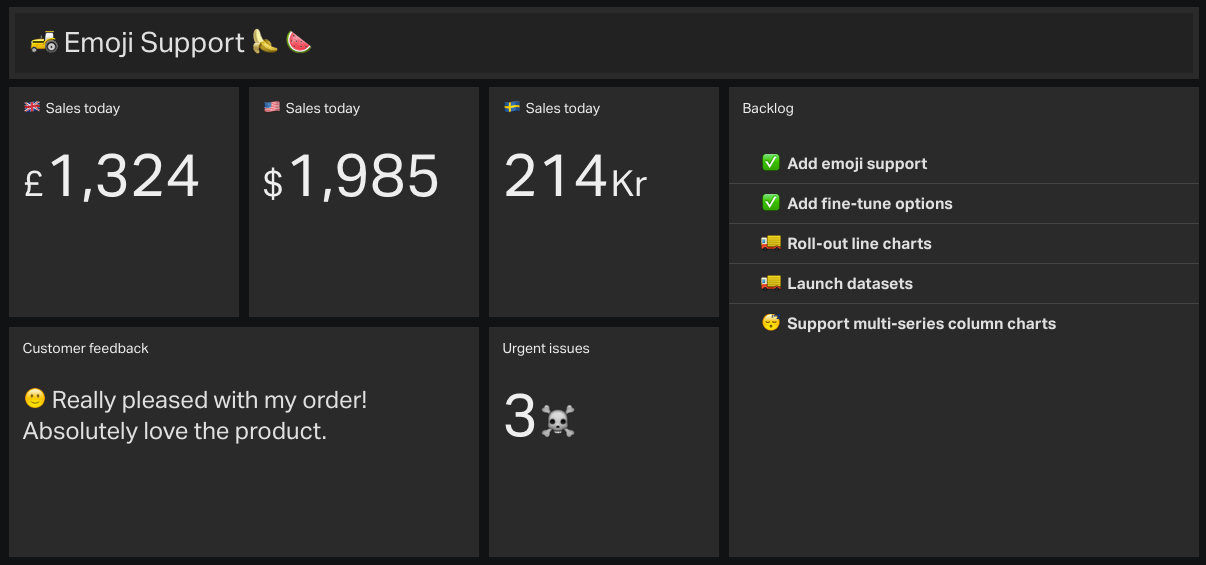Click the watermelon emoji in the header
Screen dimensions: 1206x565
[299, 41]
